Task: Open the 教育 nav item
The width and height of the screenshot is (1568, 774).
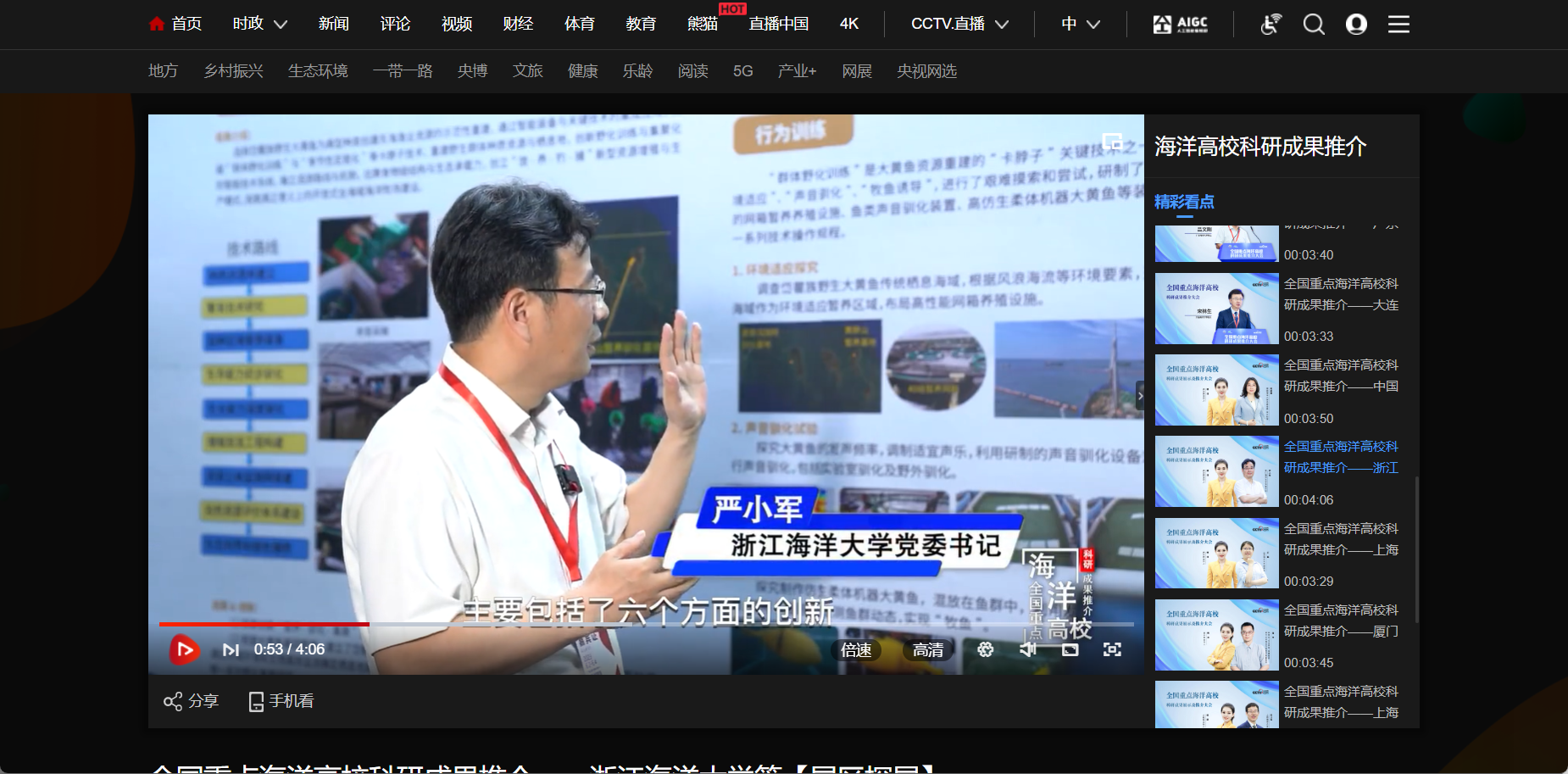Action: coord(641,24)
